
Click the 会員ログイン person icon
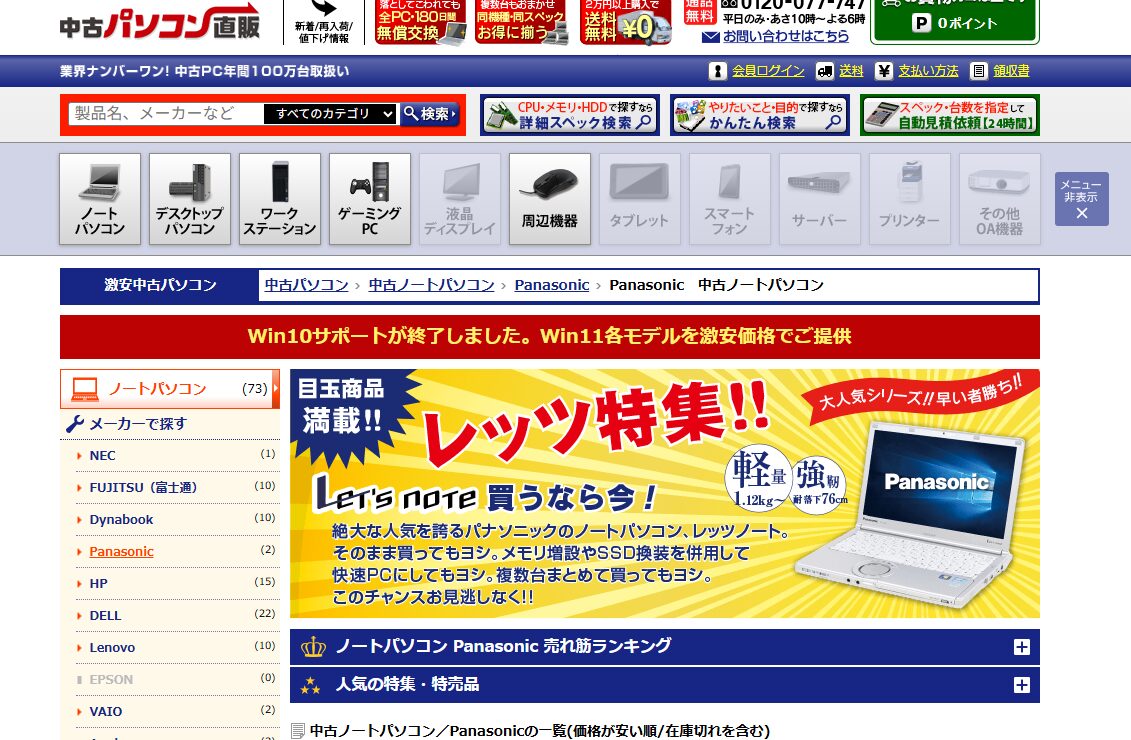coord(717,70)
